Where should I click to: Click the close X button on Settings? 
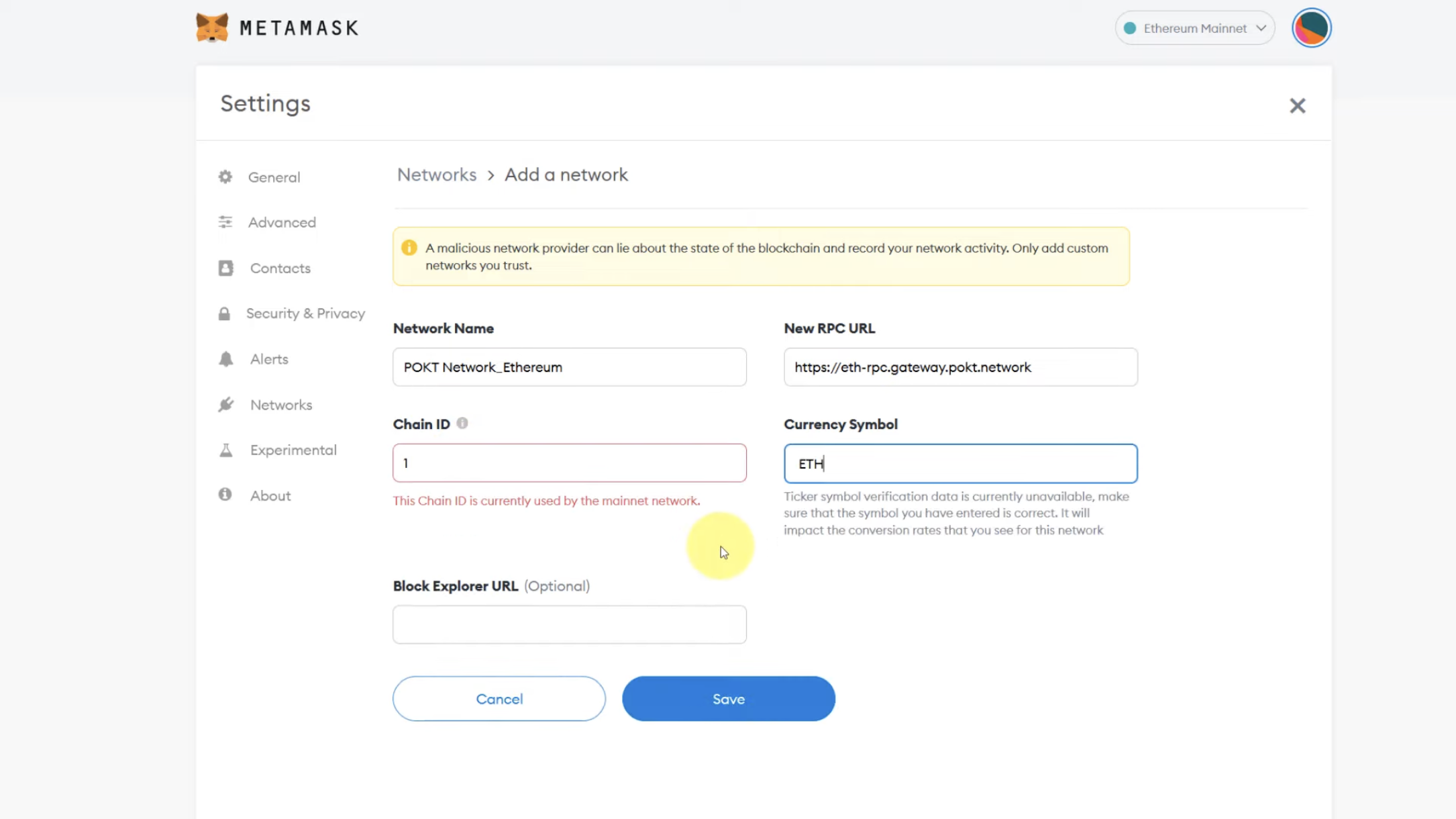click(x=1298, y=105)
